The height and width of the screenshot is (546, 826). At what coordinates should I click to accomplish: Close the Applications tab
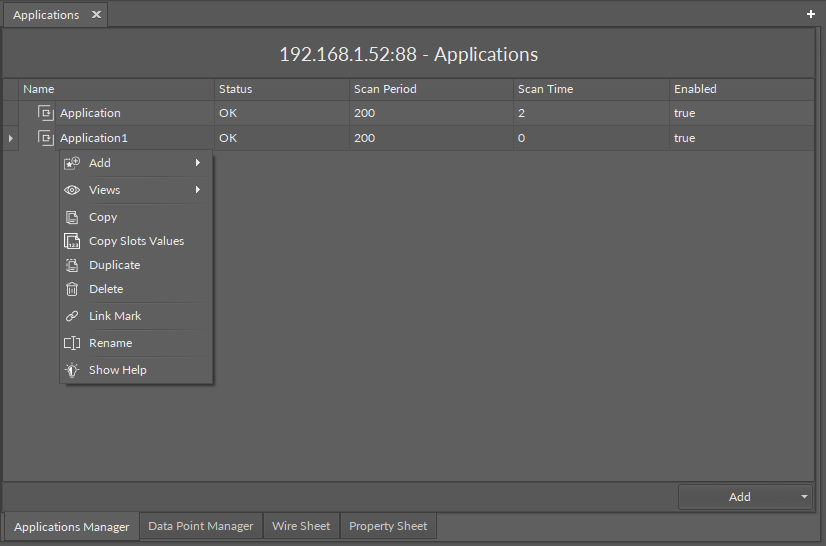[96, 15]
